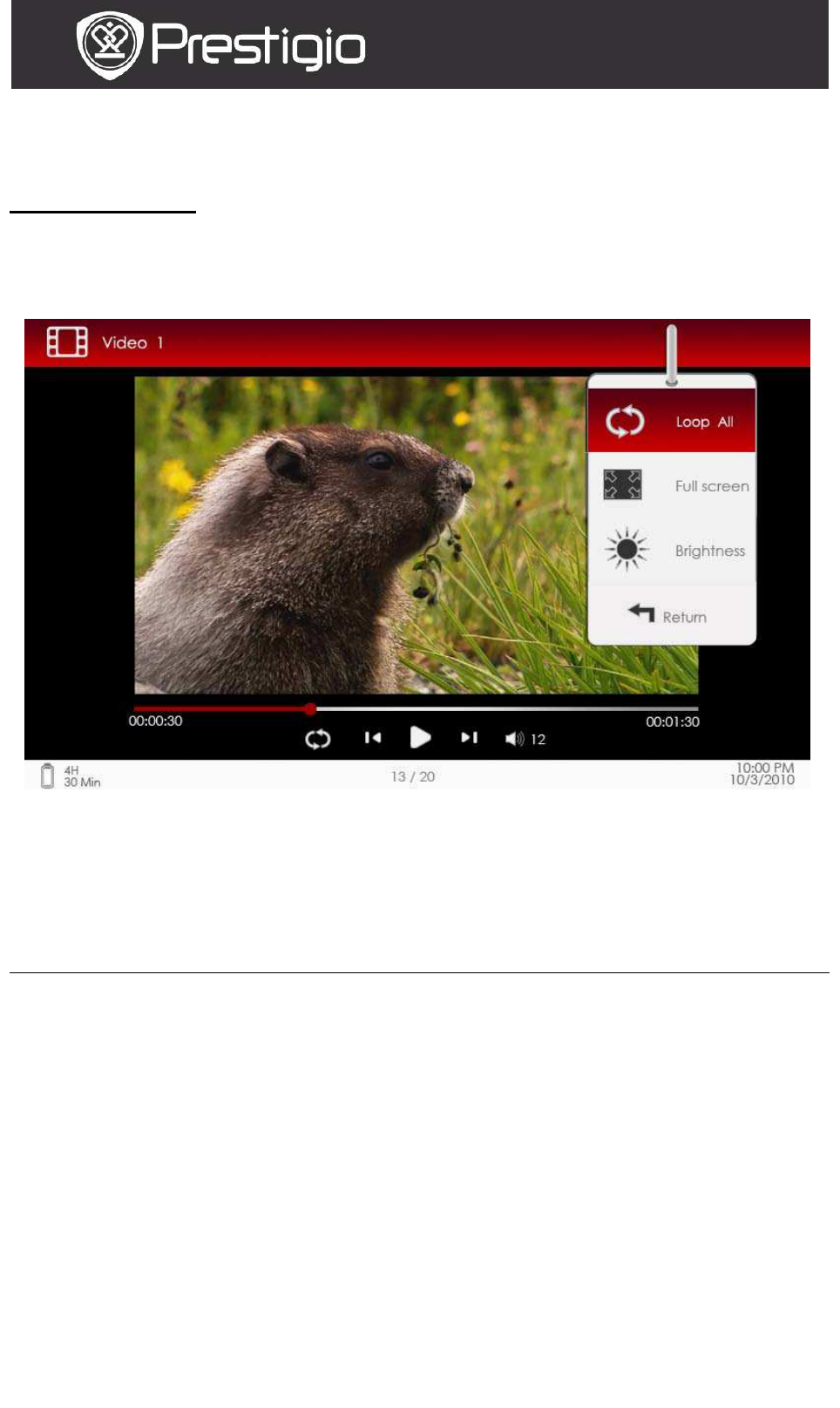Click the red progress bar knob
Screen dimensions: 840x1408
pos(310,709)
